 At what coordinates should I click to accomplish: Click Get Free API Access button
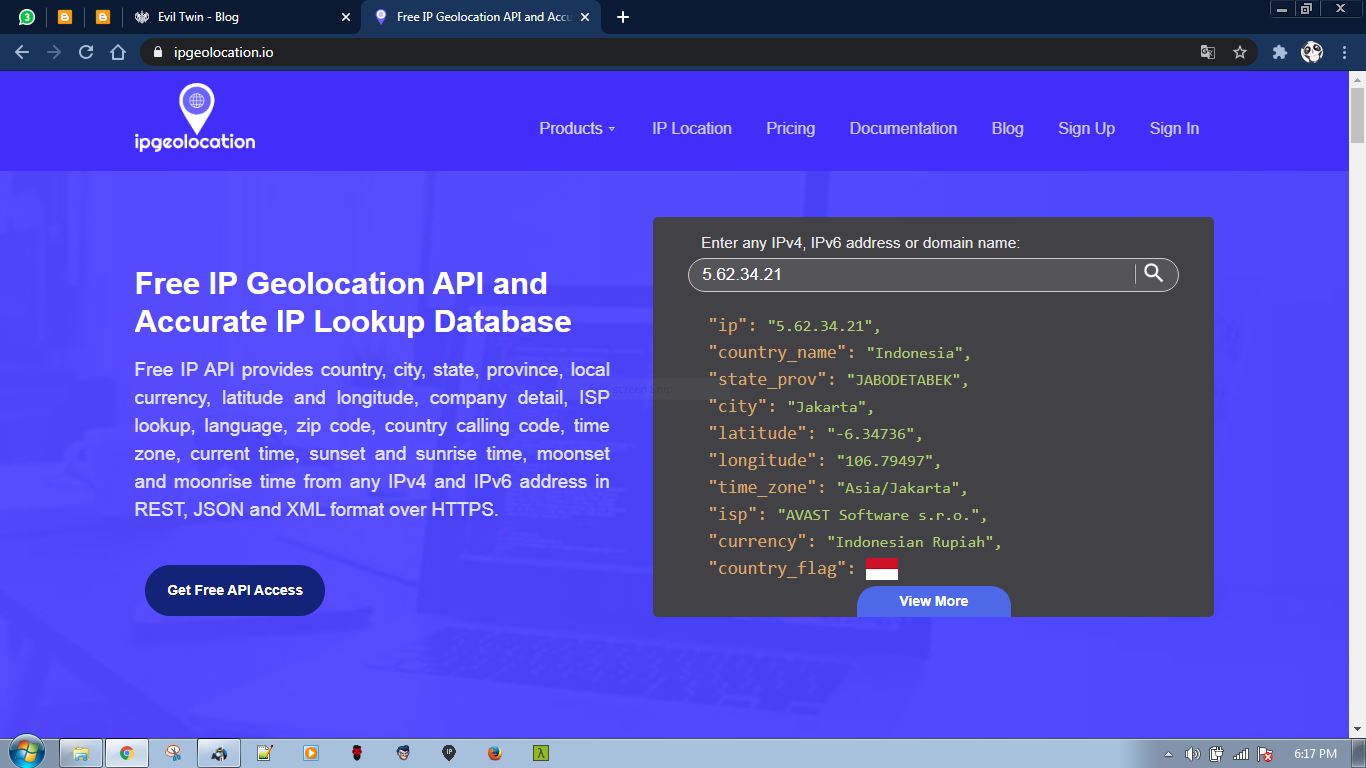point(235,590)
